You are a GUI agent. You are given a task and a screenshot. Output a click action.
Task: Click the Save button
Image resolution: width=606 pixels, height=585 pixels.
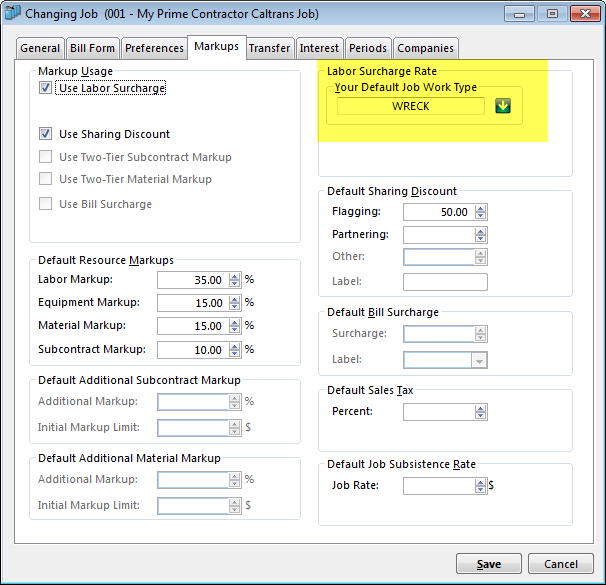pos(488,564)
